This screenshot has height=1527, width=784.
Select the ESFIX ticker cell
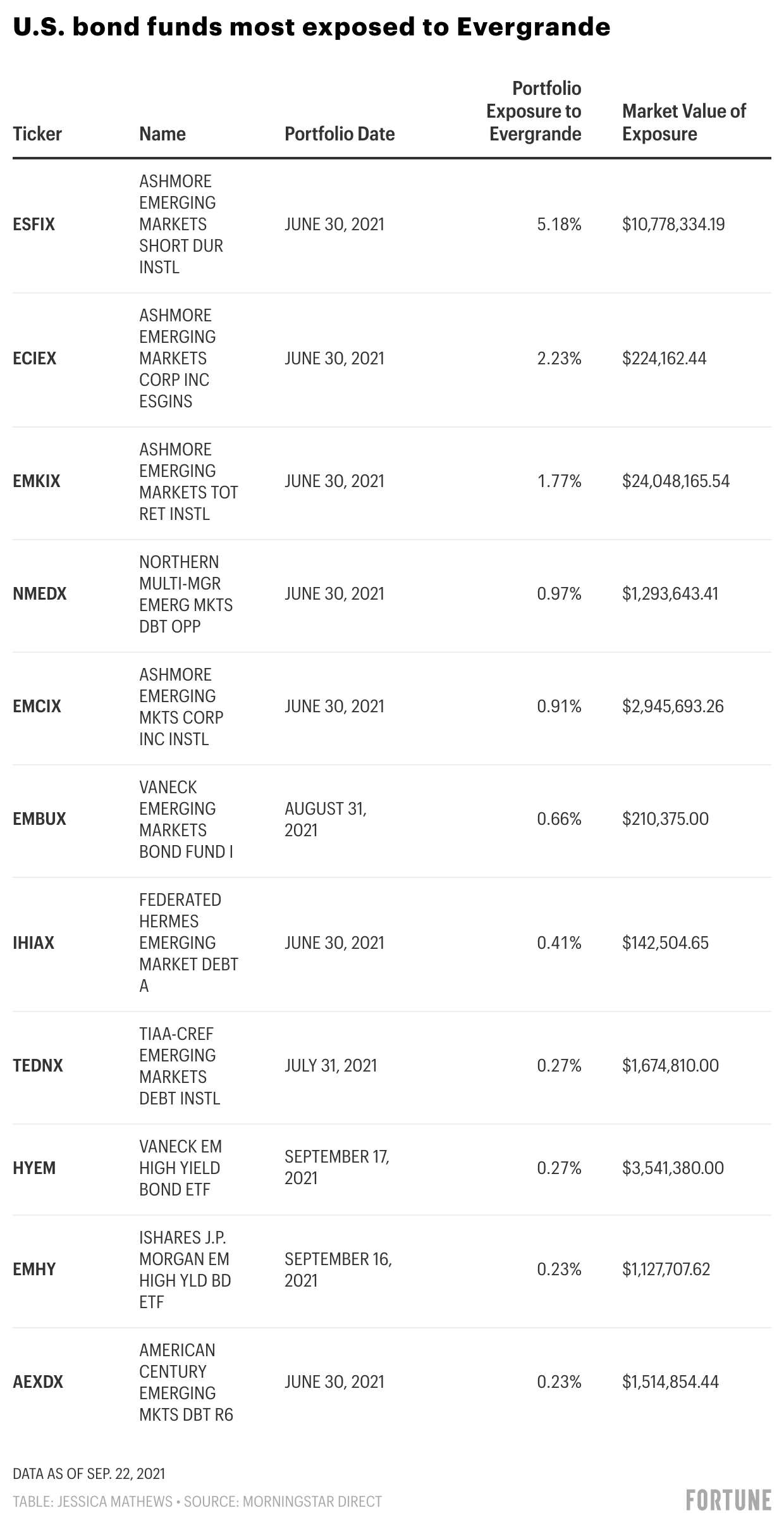coord(34,224)
